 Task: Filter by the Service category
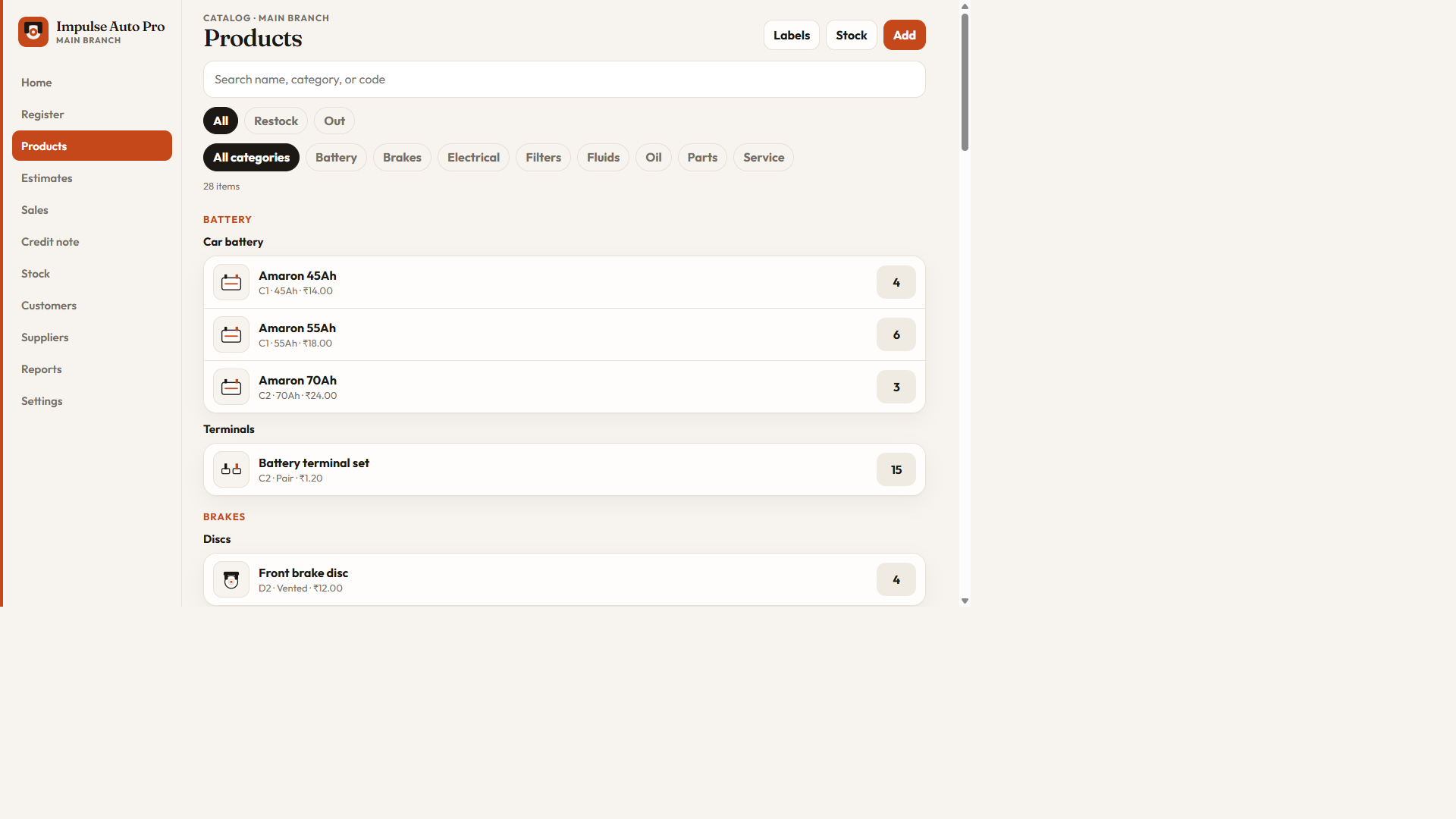(764, 157)
